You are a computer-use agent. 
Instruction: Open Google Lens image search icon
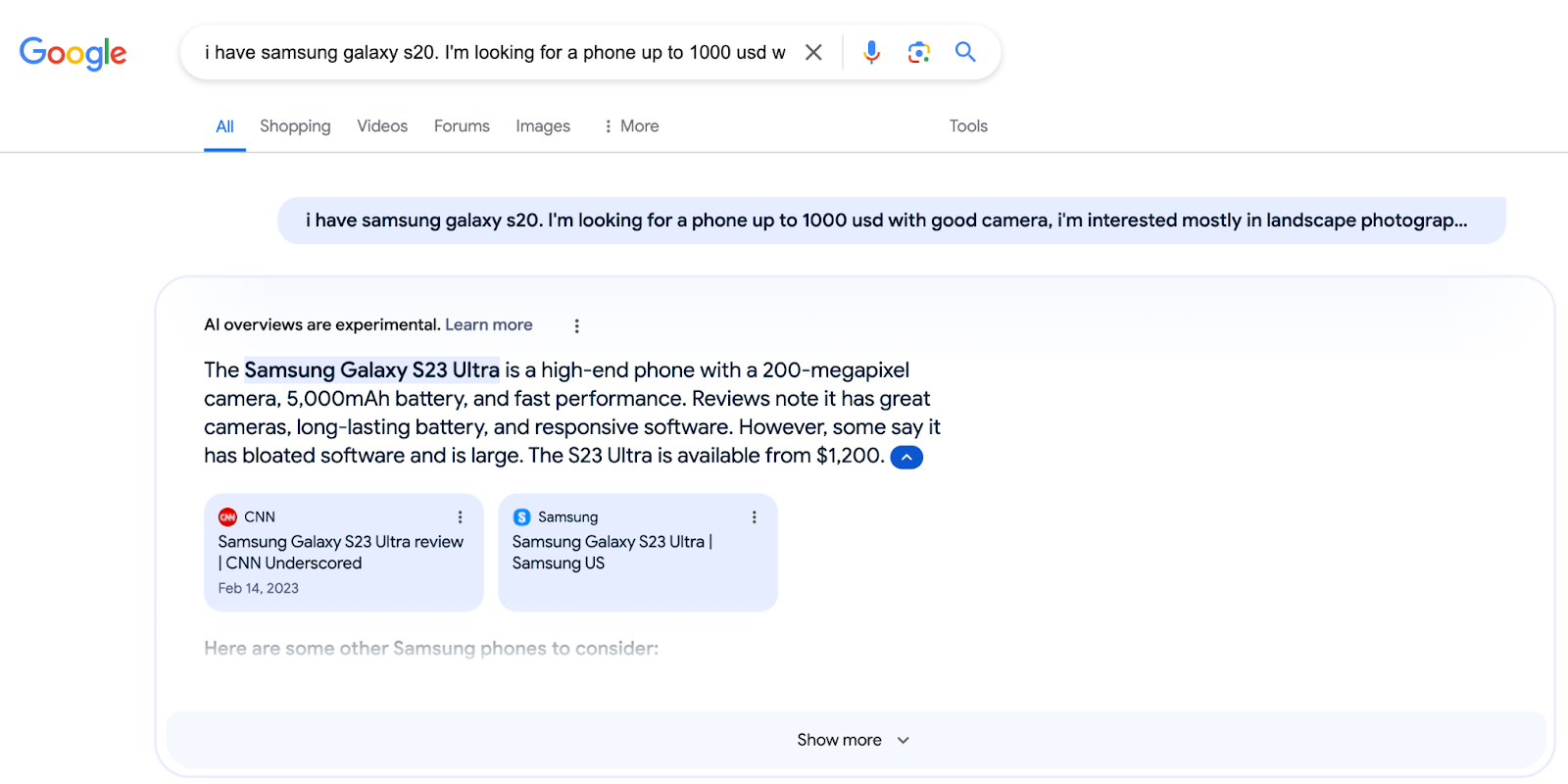[918, 52]
